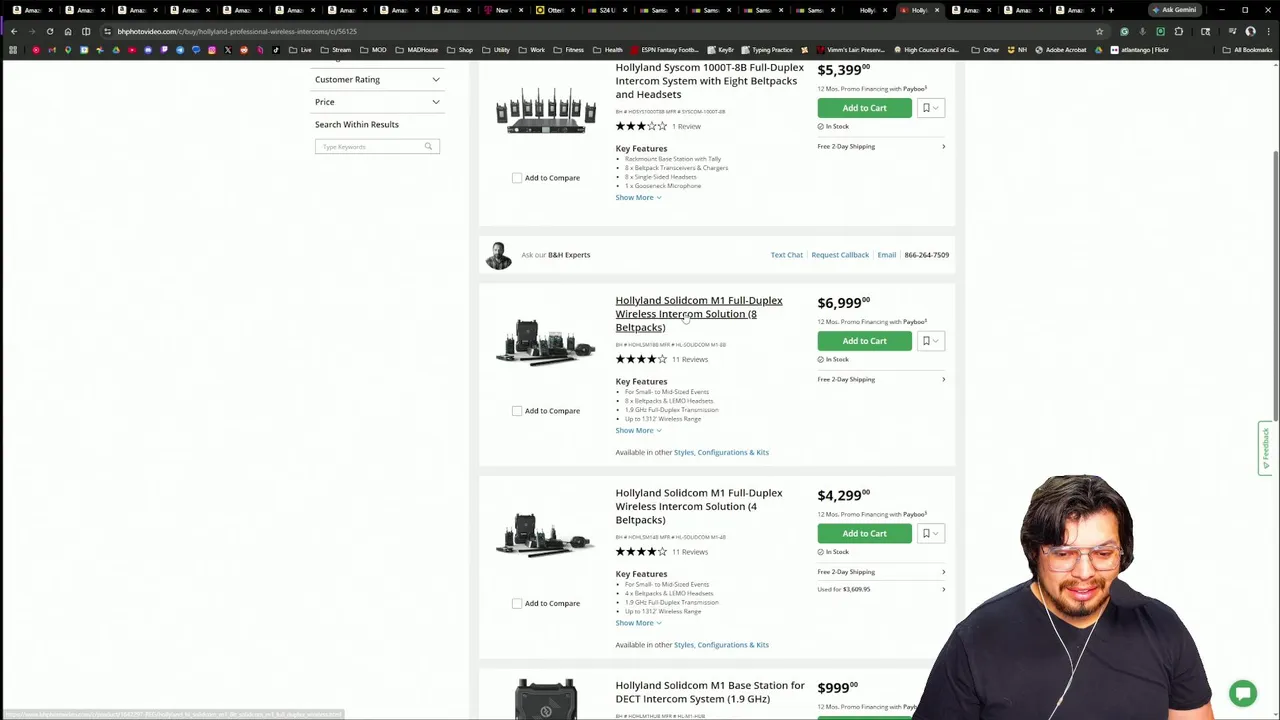Open a new browser tab with plus
The image size is (1280, 720).
1110,10
